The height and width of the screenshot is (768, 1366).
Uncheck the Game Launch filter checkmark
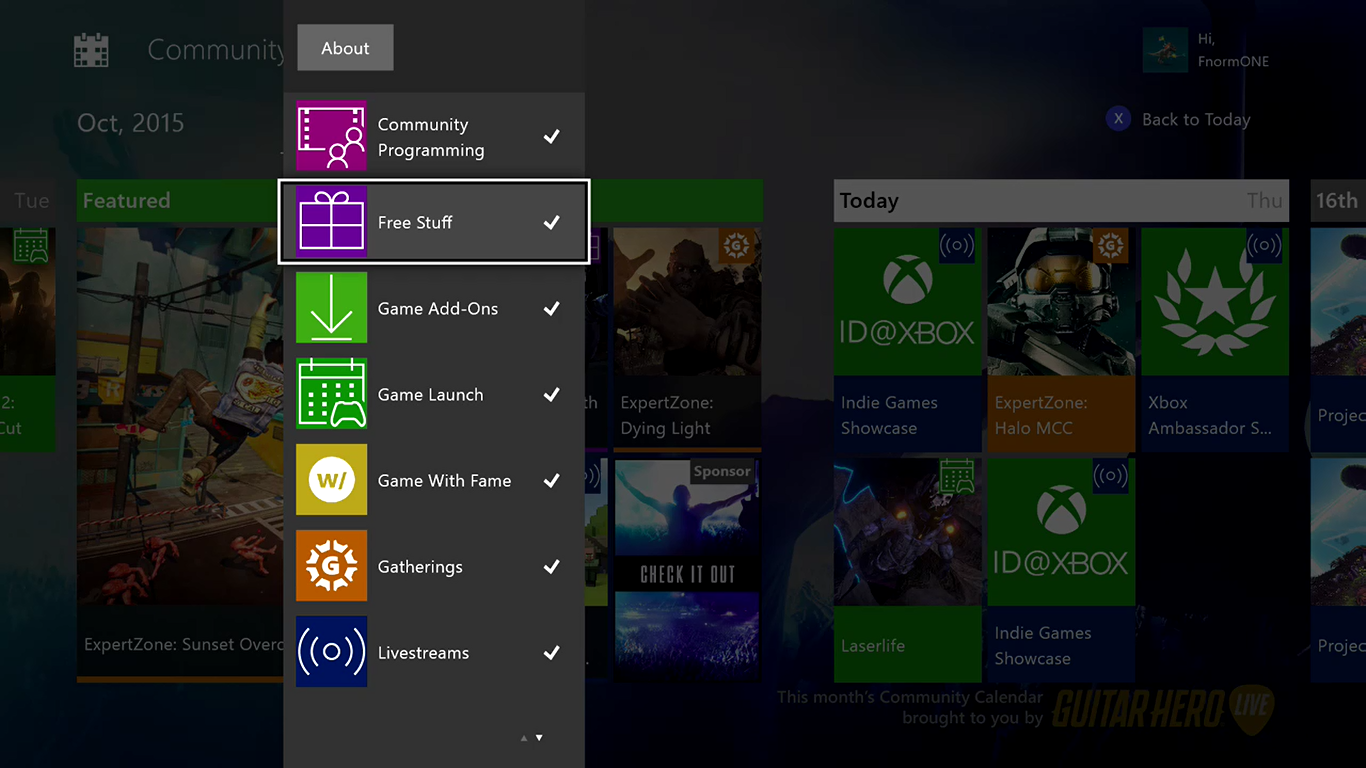[551, 394]
